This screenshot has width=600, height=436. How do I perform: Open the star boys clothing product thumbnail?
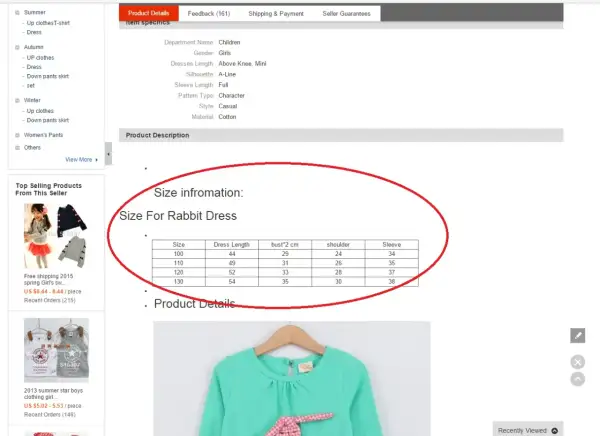coord(56,350)
